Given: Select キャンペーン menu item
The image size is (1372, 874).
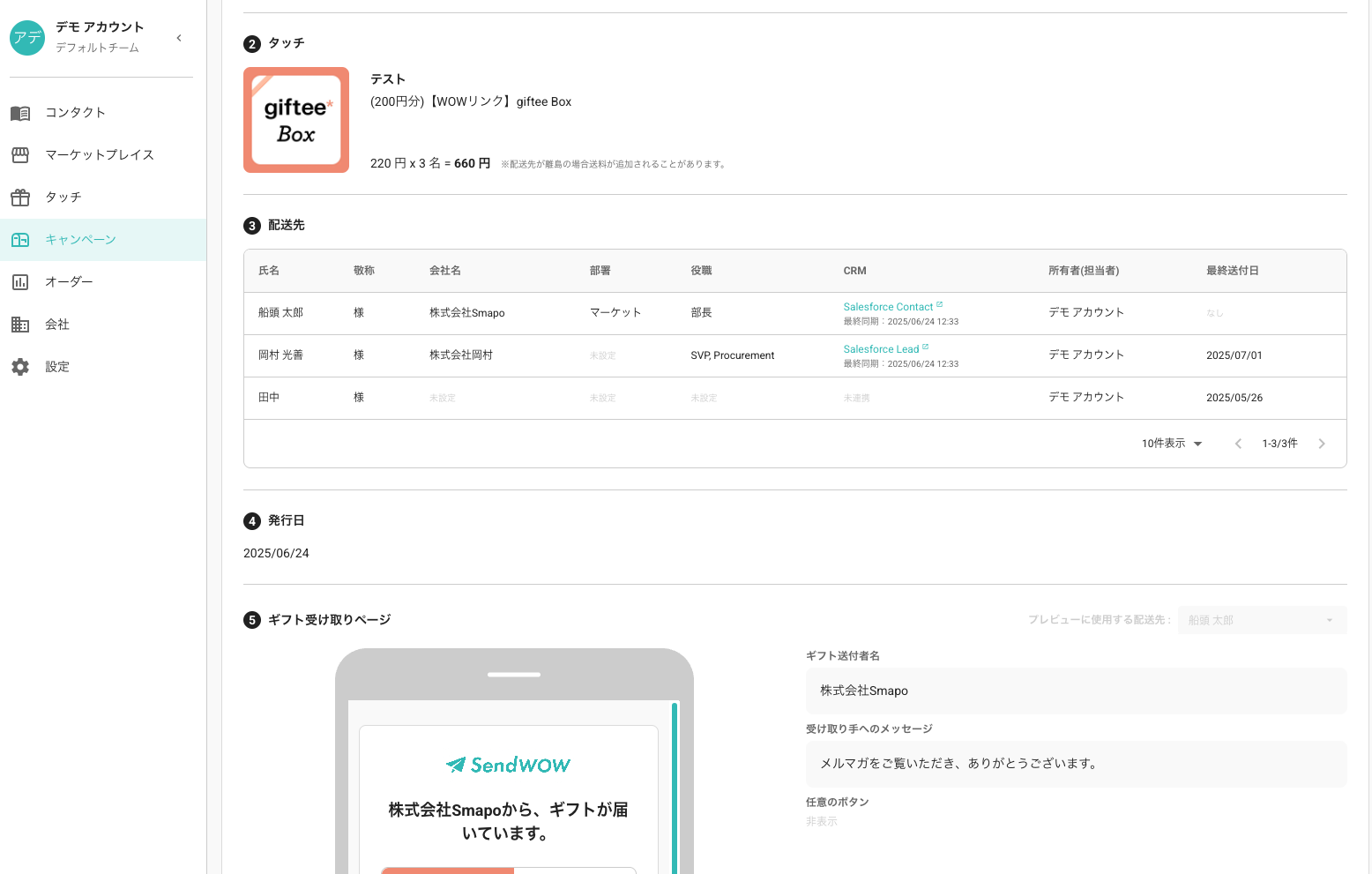Looking at the screenshot, I should [103, 240].
